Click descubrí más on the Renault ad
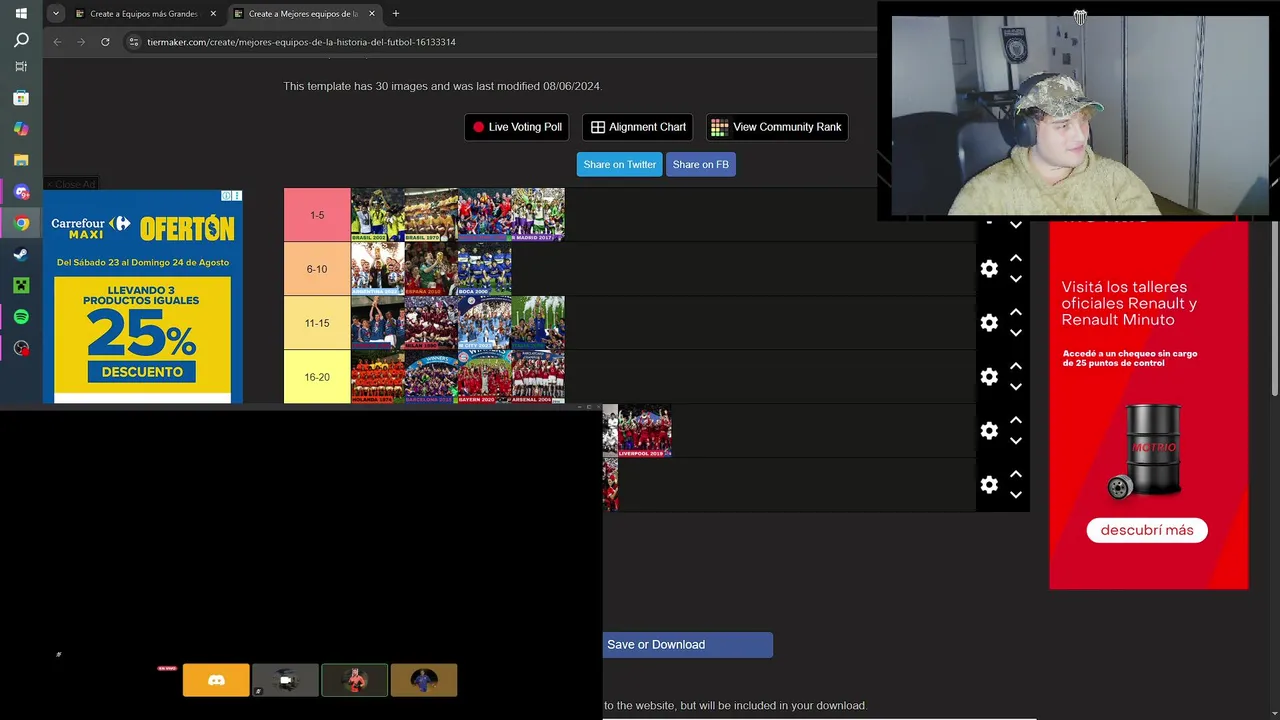Screen dimensions: 1280x720 pos(1147,530)
